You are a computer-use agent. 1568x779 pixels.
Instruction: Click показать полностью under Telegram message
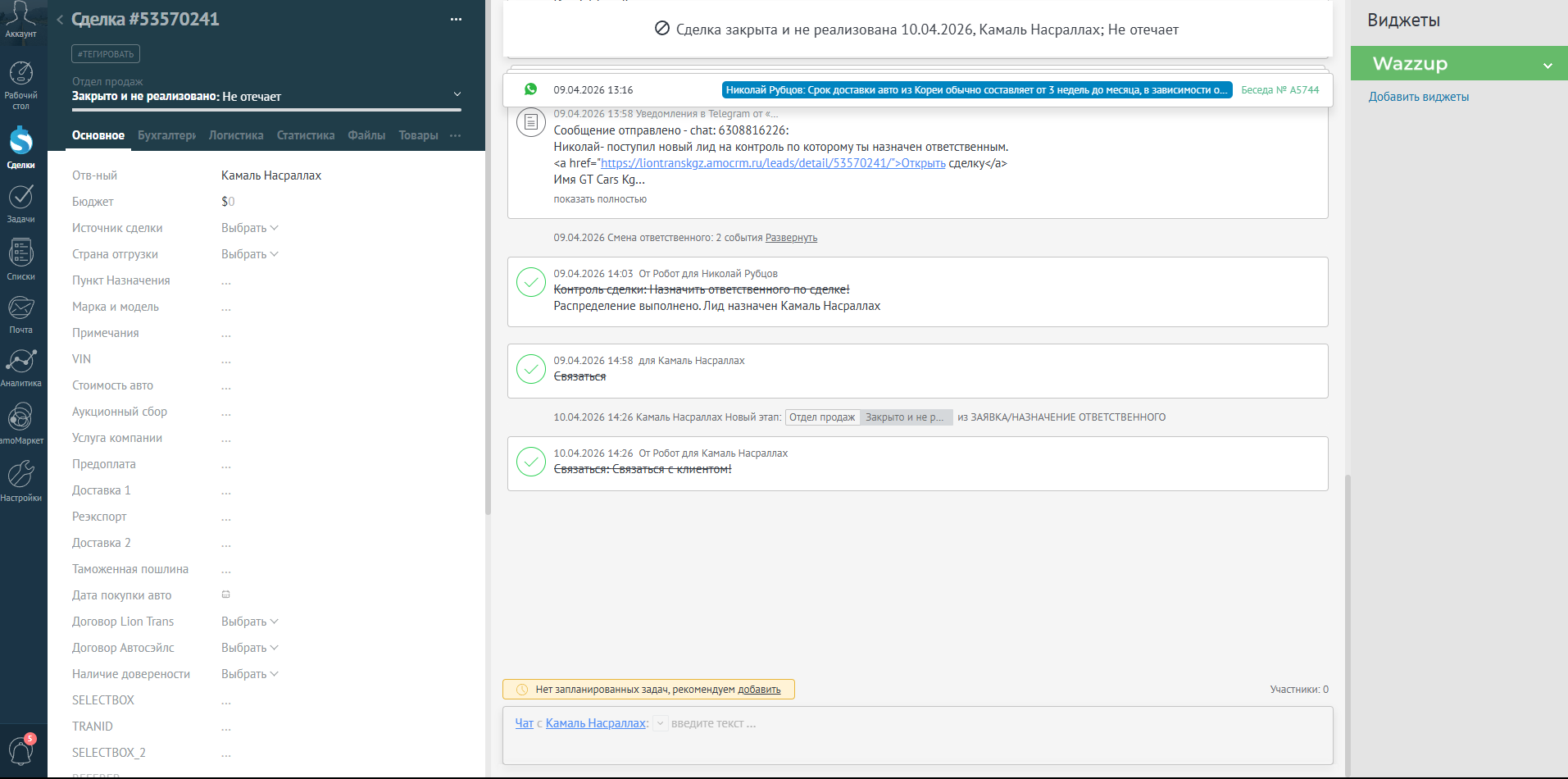[x=600, y=199]
